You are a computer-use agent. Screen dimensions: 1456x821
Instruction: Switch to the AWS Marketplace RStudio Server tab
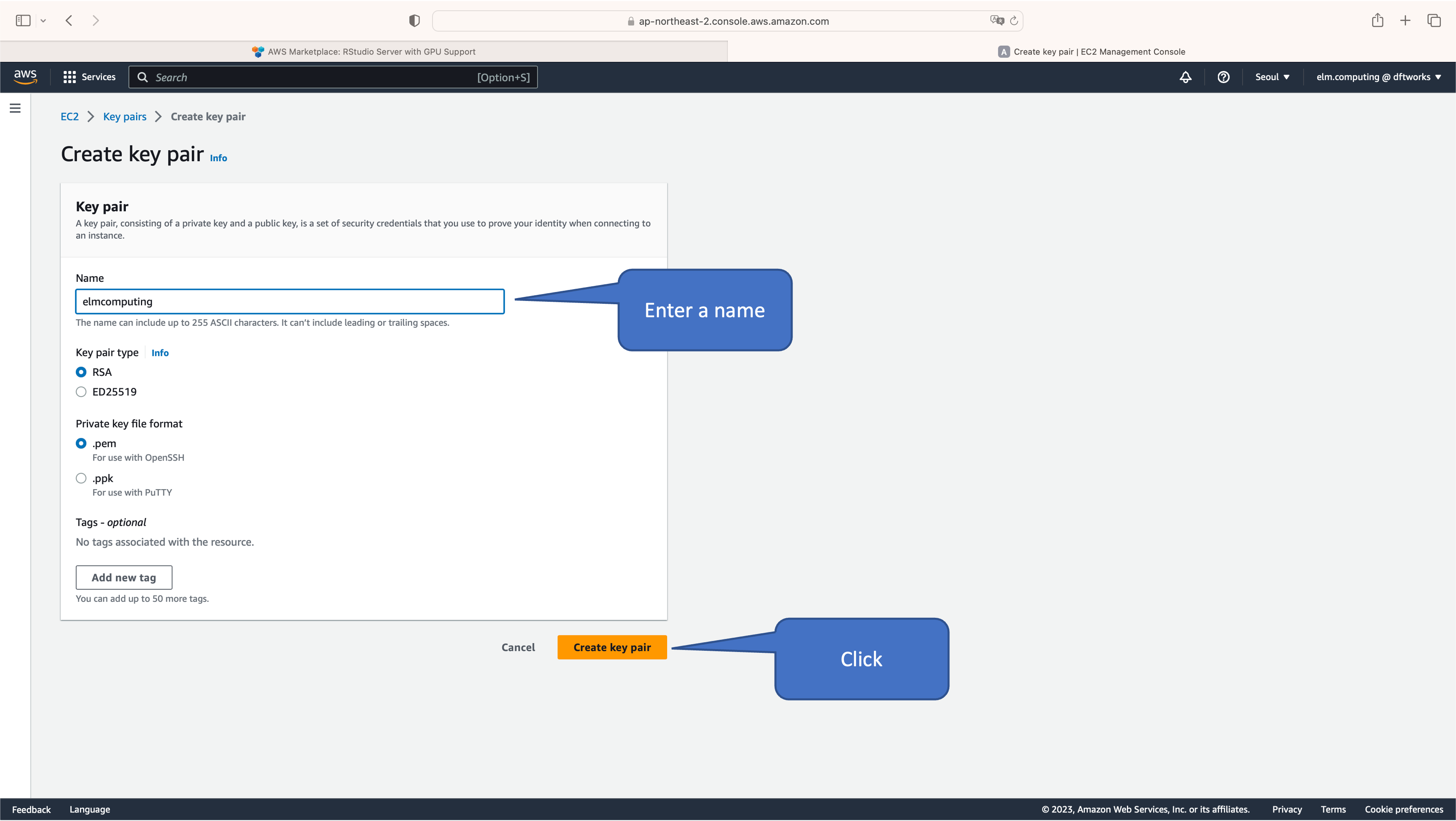tap(363, 51)
